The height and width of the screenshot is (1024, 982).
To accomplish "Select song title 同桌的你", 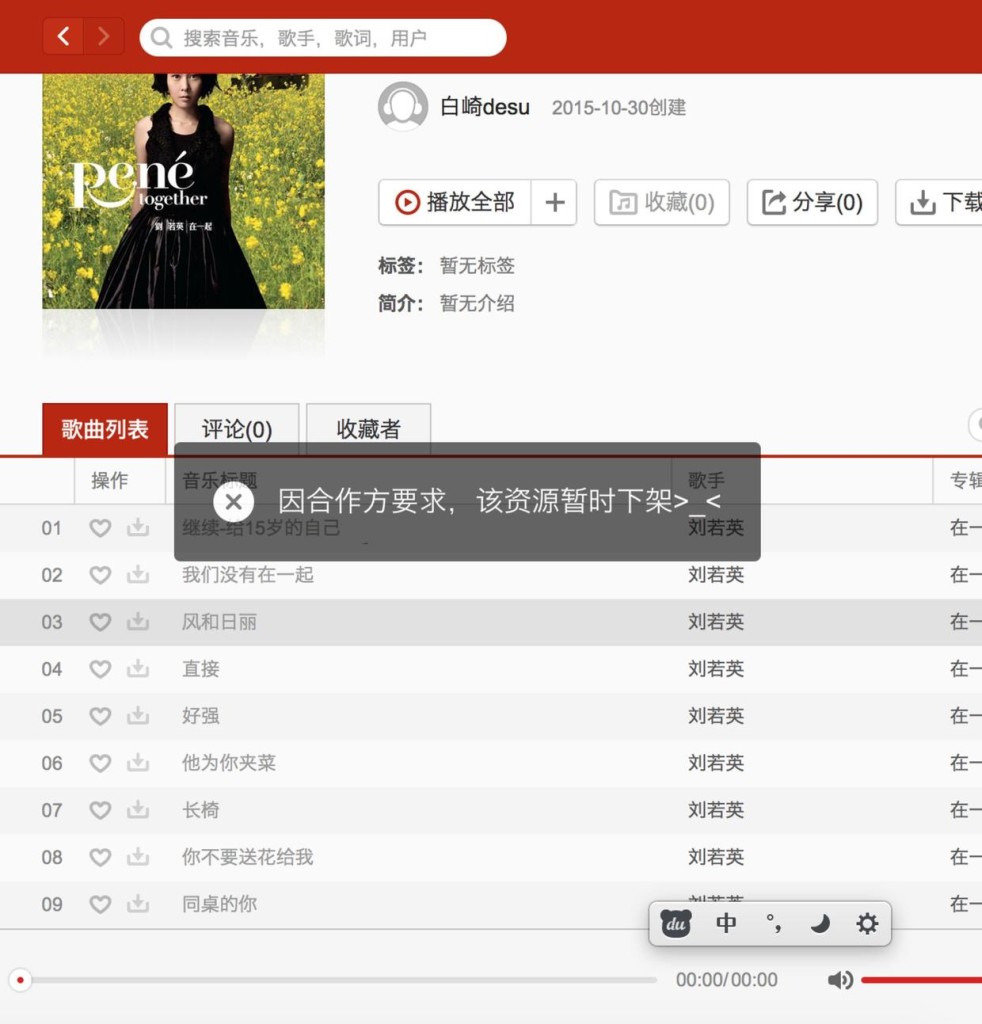I will [x=219, y=904].
